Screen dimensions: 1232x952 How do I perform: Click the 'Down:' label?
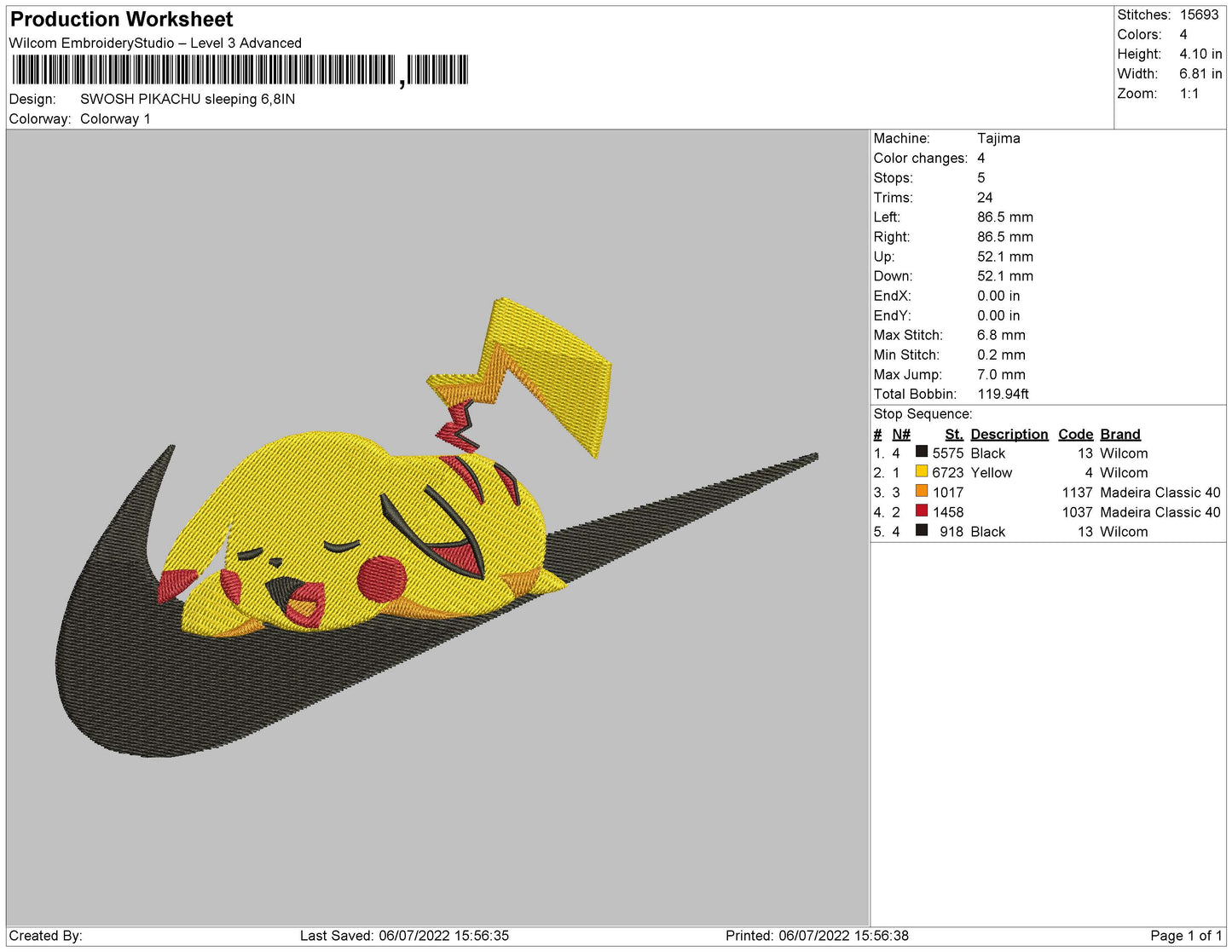pyautogui.click(x=893, y=276)
